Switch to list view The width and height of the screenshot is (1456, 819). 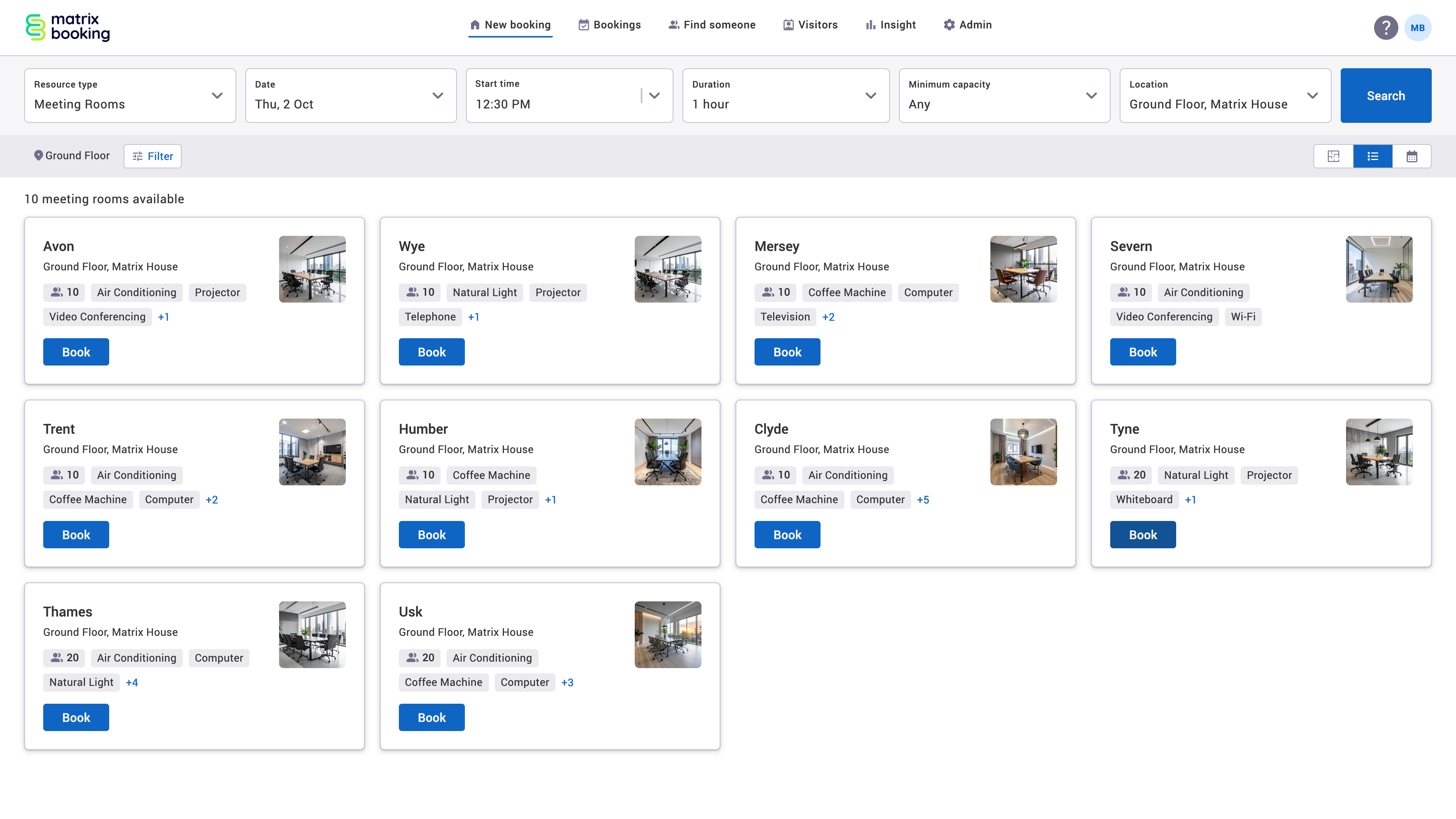[1372, 157]
